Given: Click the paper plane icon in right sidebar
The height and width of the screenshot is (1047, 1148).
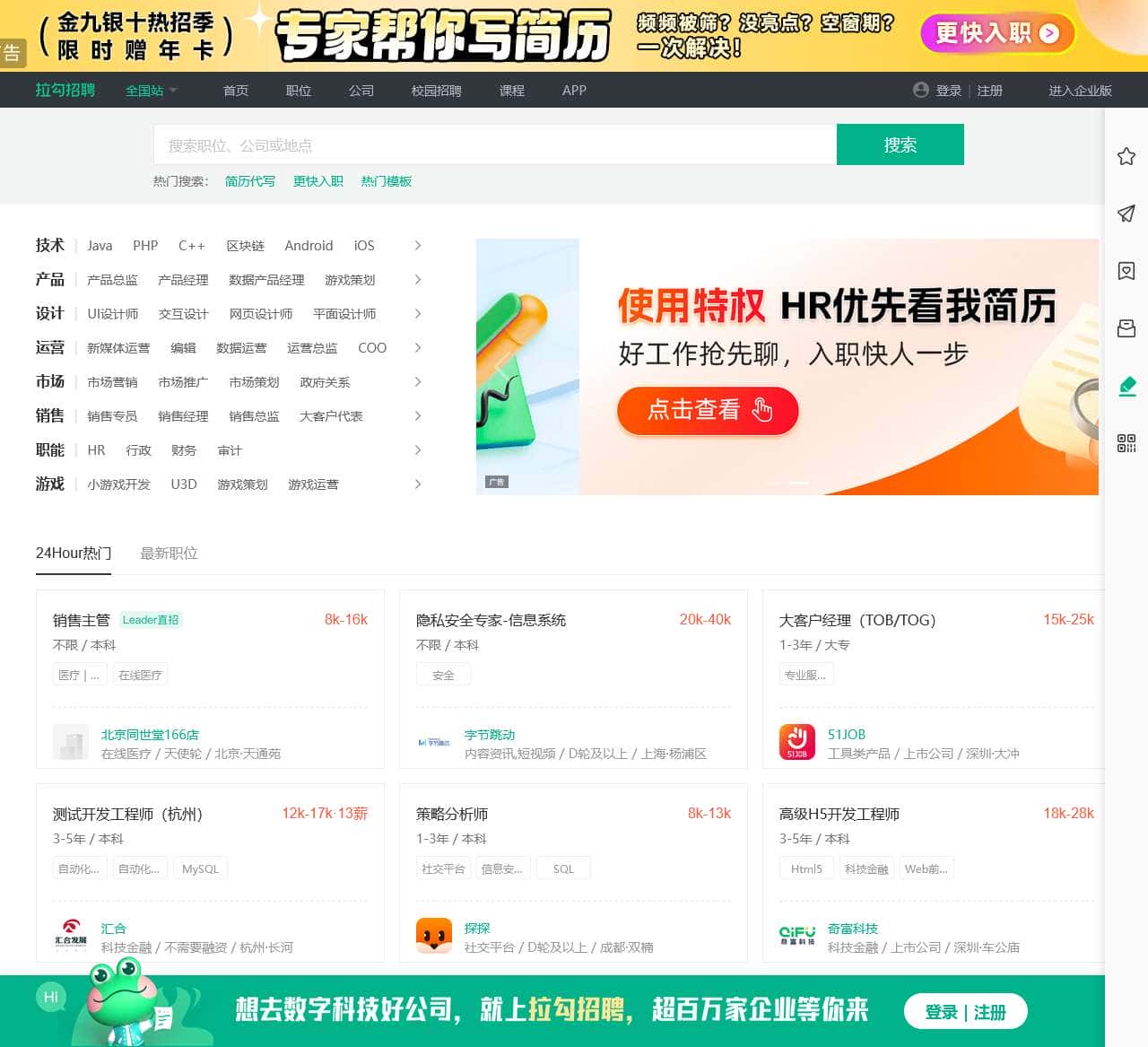Looking at the screenshot, I should [x=1126, y=214].
